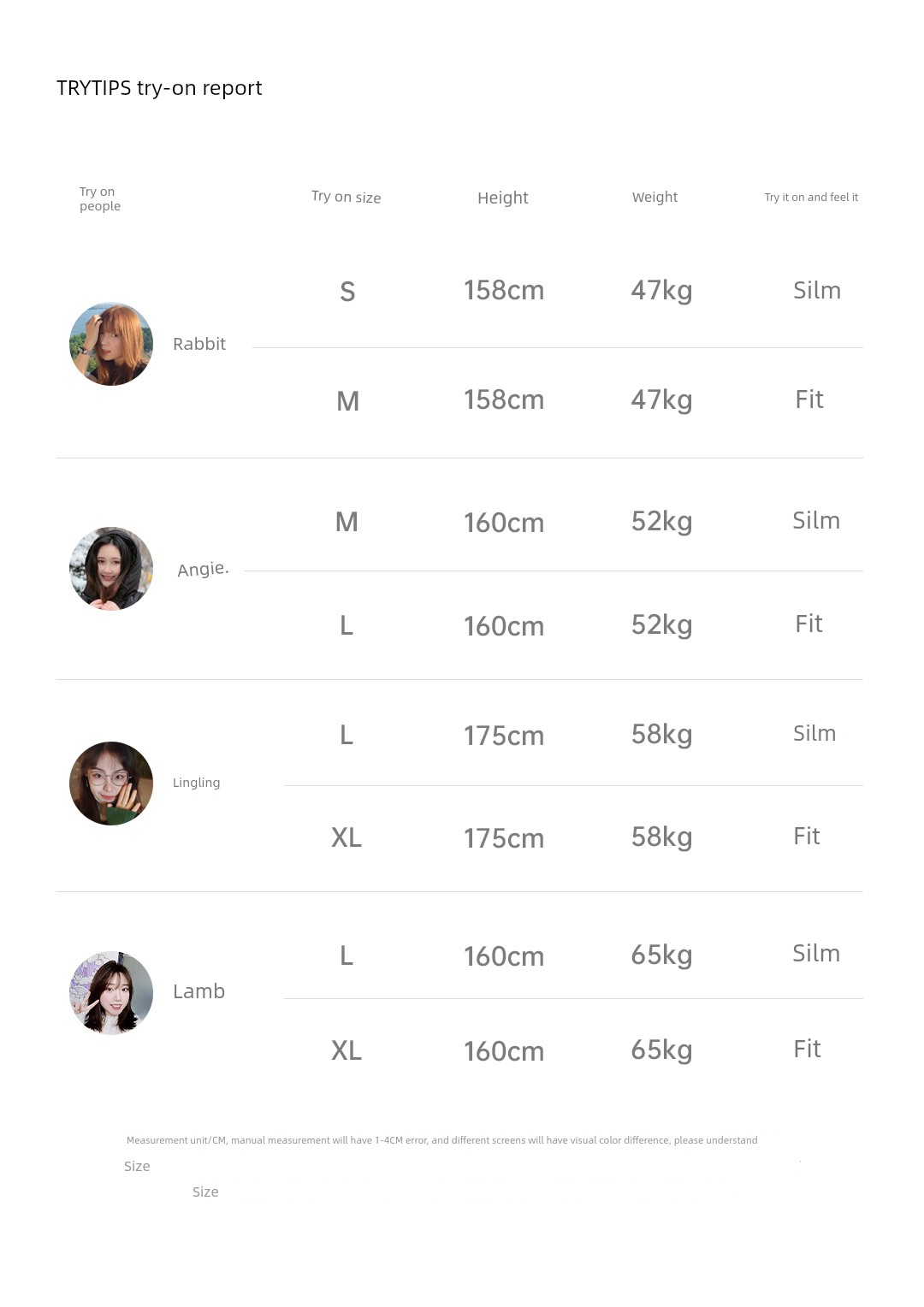
Task: Click the Try on size column header
Action: [346, 197]
